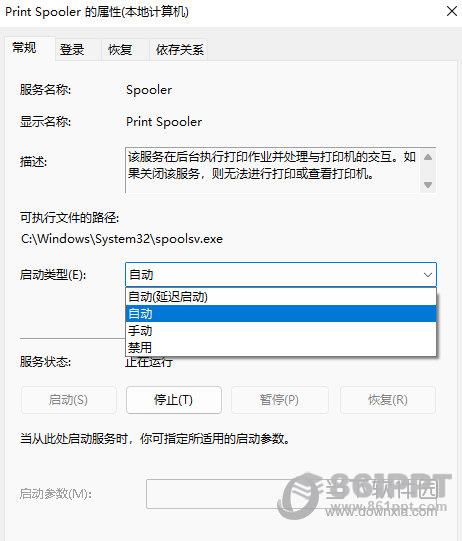Click the 暂停(P) button
The width and height of the screenshot is (462, 541).
[279, 400]
